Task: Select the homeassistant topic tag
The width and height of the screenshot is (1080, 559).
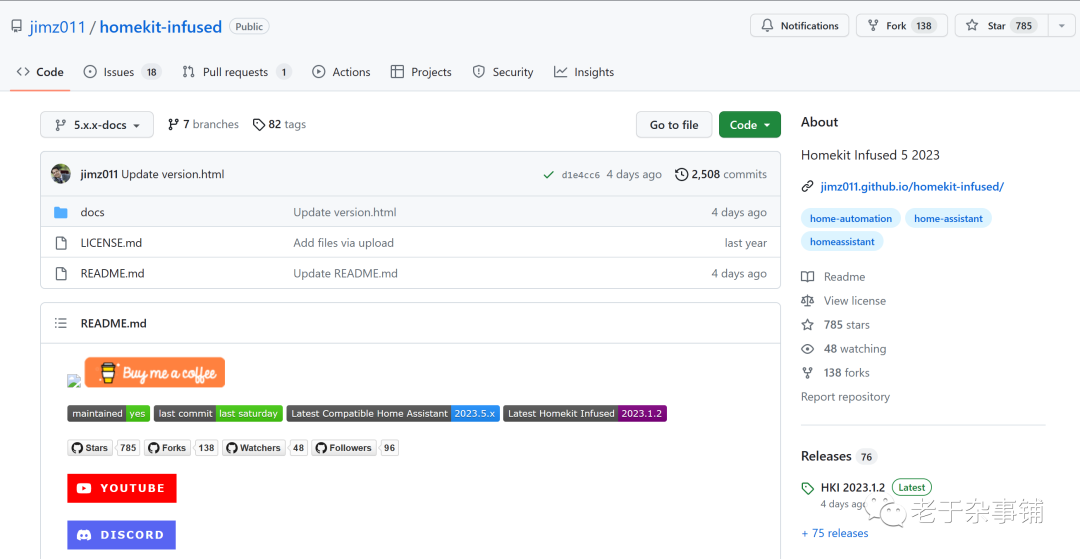Action: coord(842,242)
